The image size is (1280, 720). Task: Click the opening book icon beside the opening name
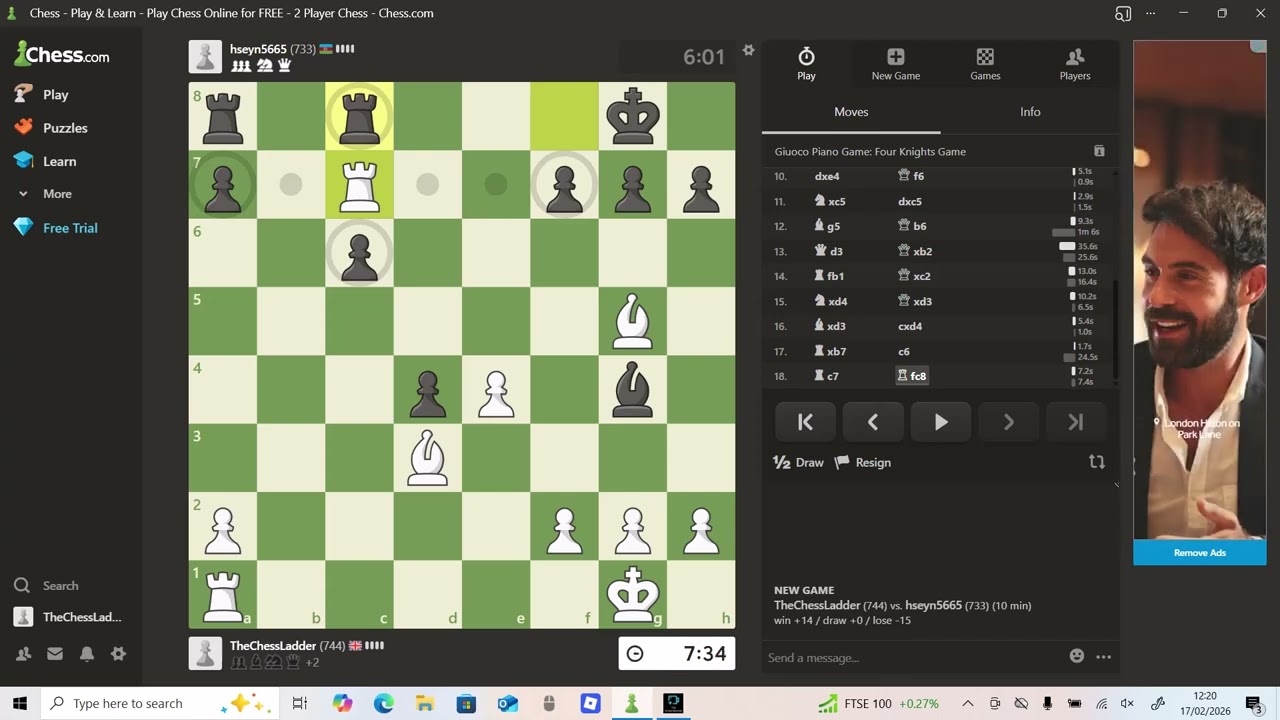(1099, 151)
